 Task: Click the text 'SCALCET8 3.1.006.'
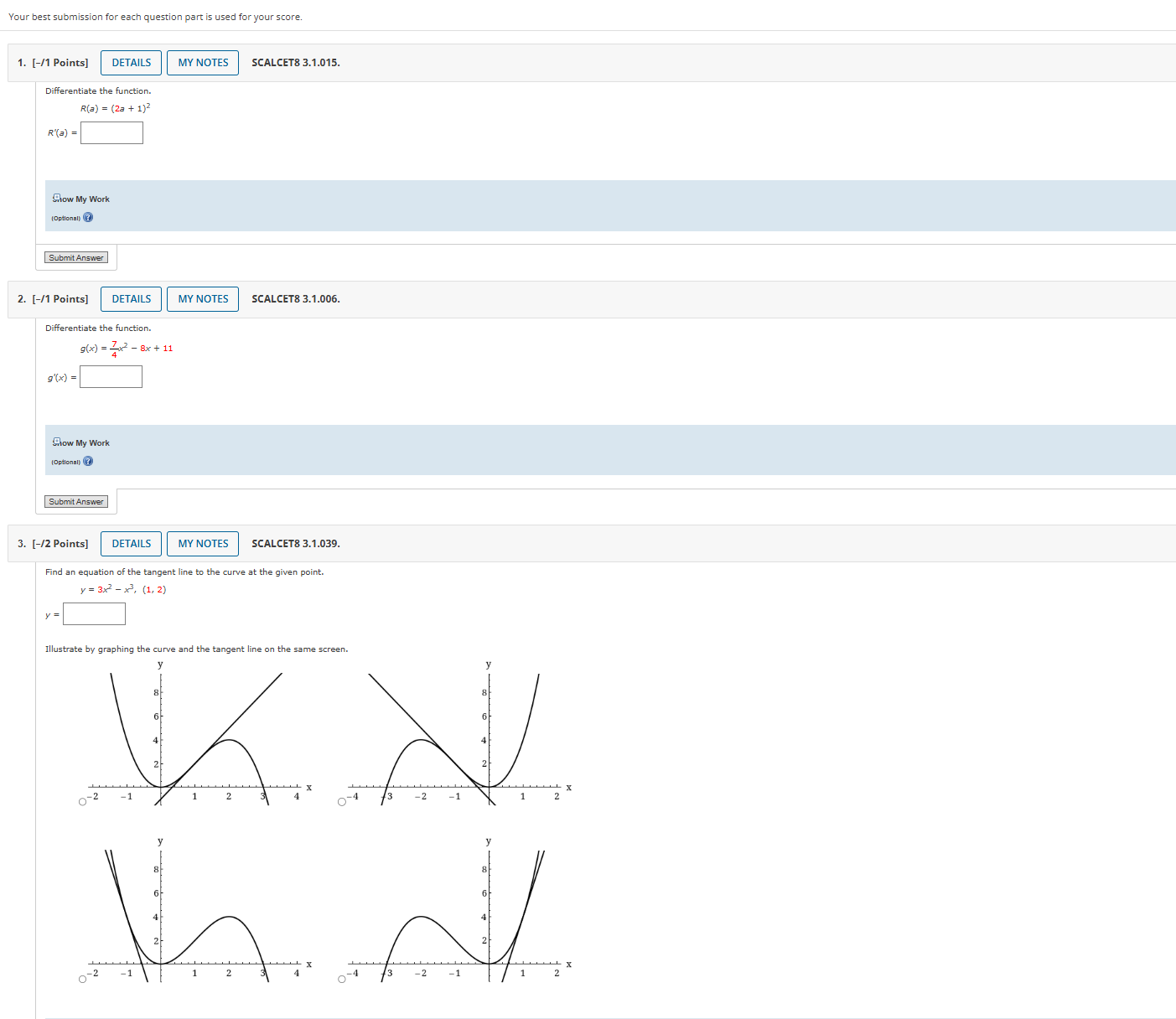[x=296, y=299]
